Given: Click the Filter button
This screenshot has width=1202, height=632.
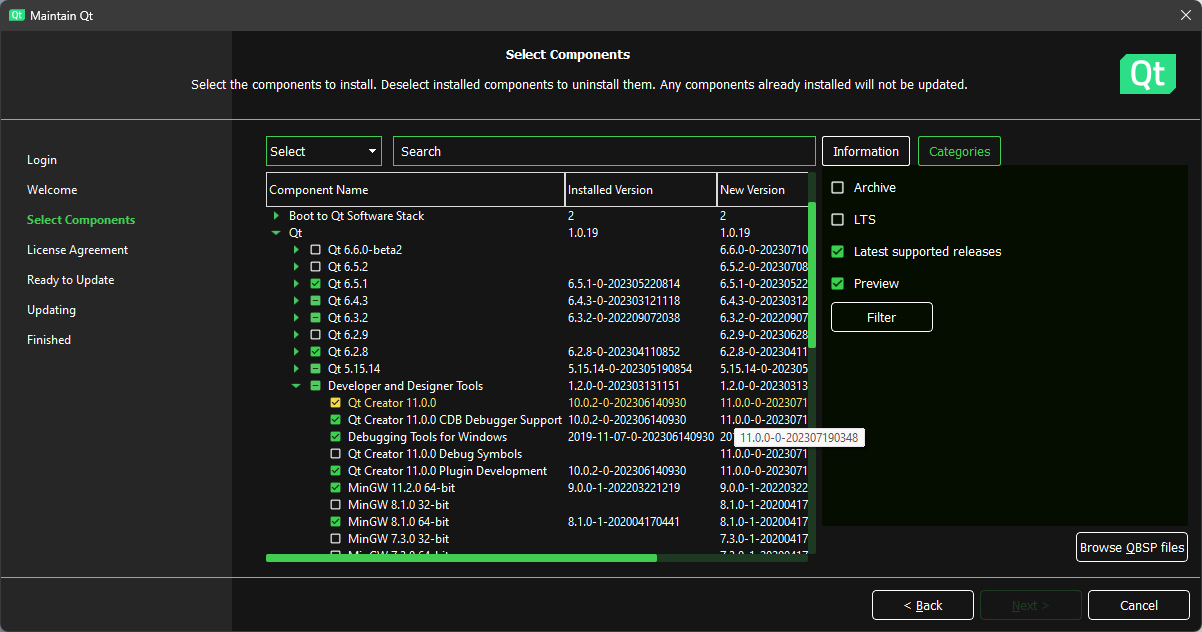Looking at the screenshot, I should (882, 317).
